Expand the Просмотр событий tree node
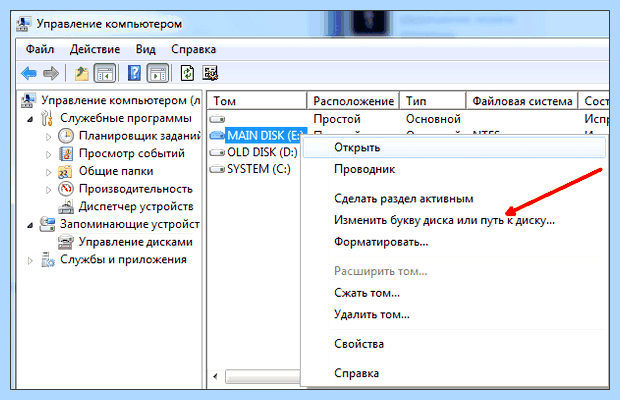 pos(48,155)
